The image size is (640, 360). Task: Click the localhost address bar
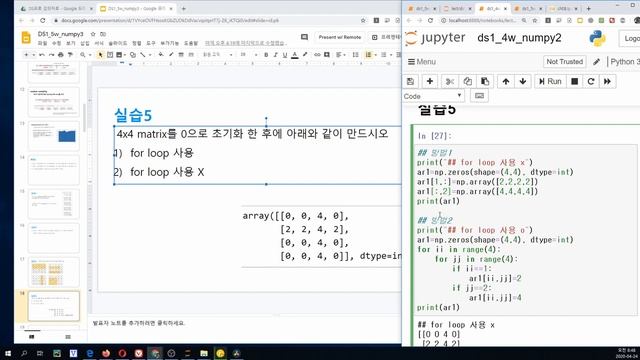(x=482, y=20)
